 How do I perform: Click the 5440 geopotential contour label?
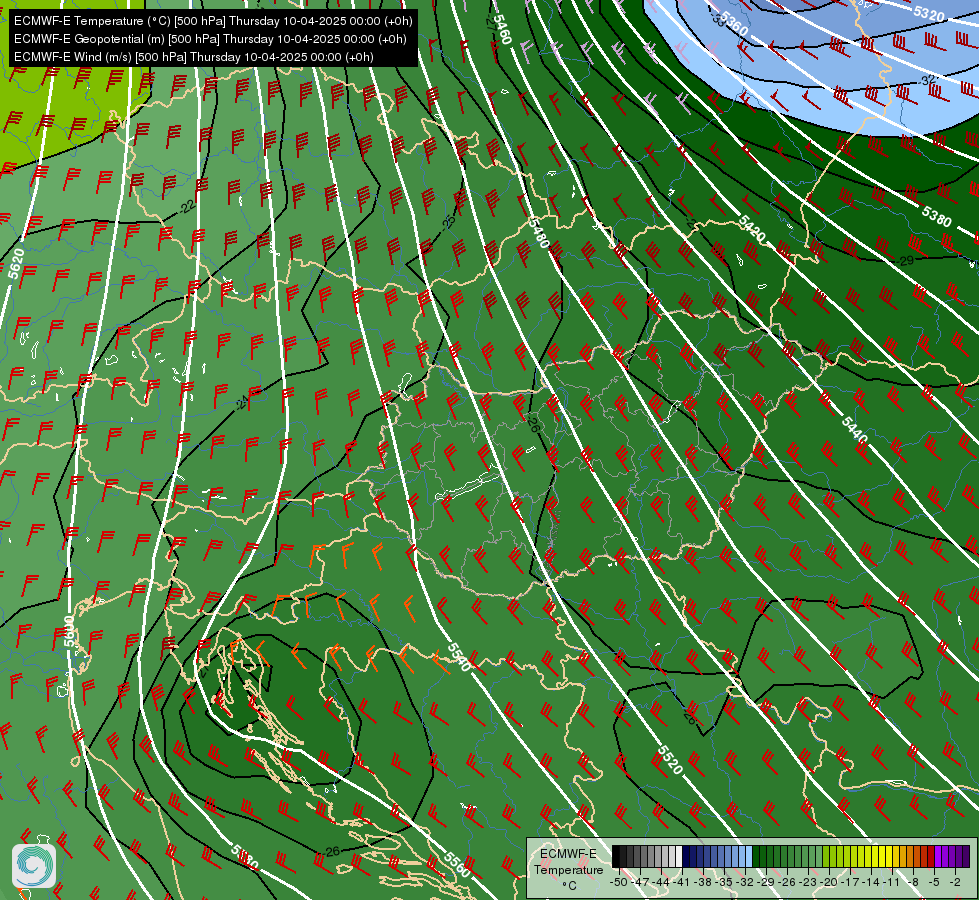point(854,431)
